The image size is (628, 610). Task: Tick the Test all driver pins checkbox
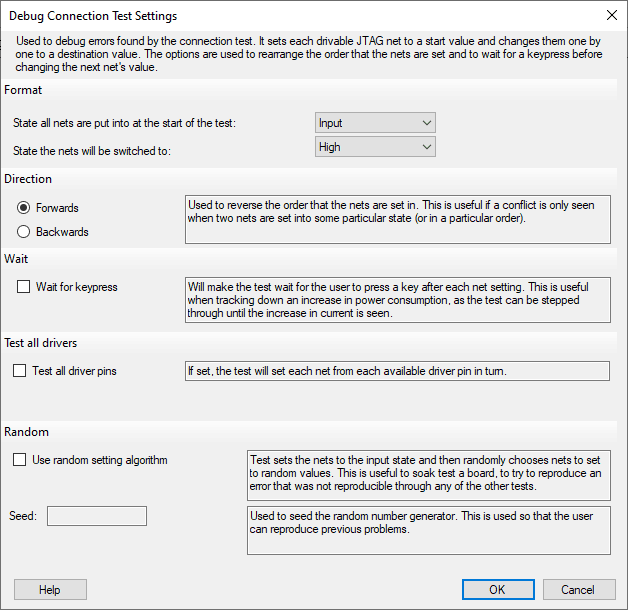(x=19, y=371)
